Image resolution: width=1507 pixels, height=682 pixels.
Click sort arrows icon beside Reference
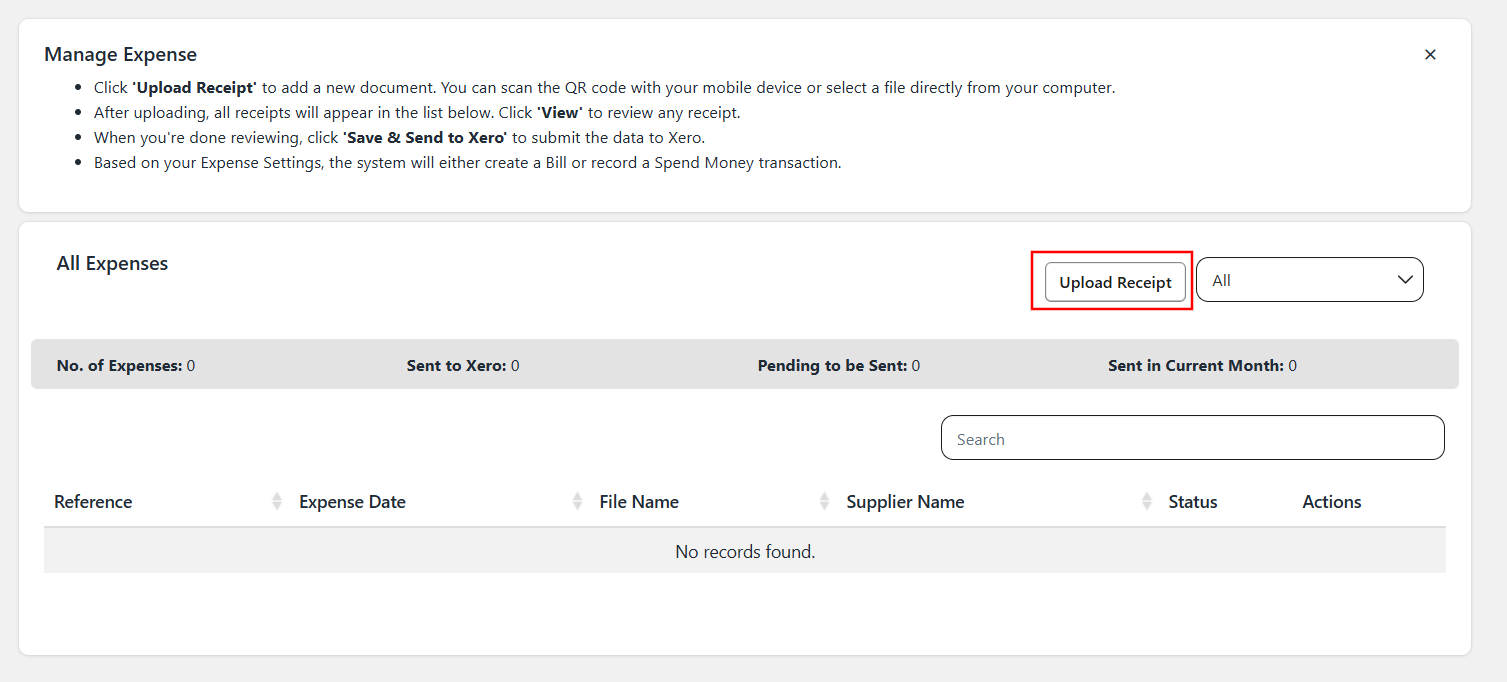pos(277,502)
